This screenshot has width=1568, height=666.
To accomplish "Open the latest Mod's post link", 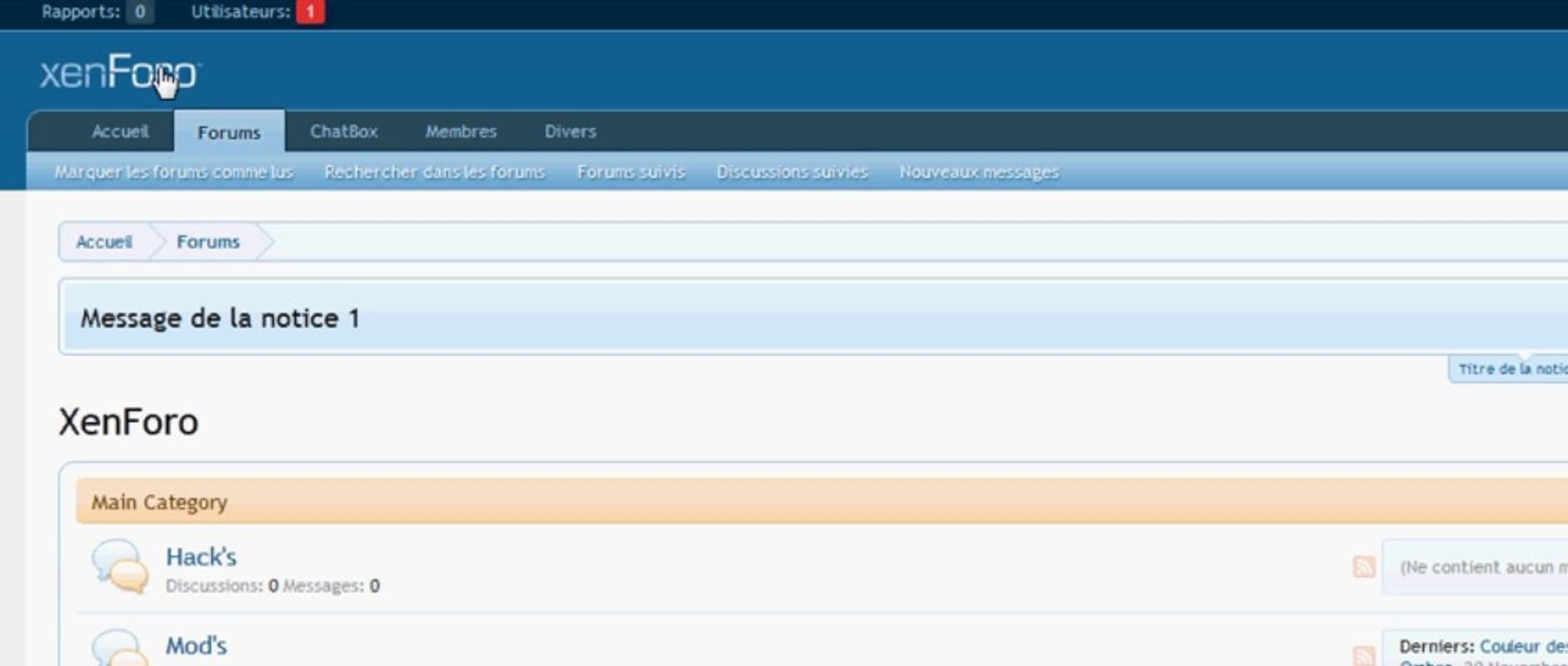I will tap(1524, 647).
